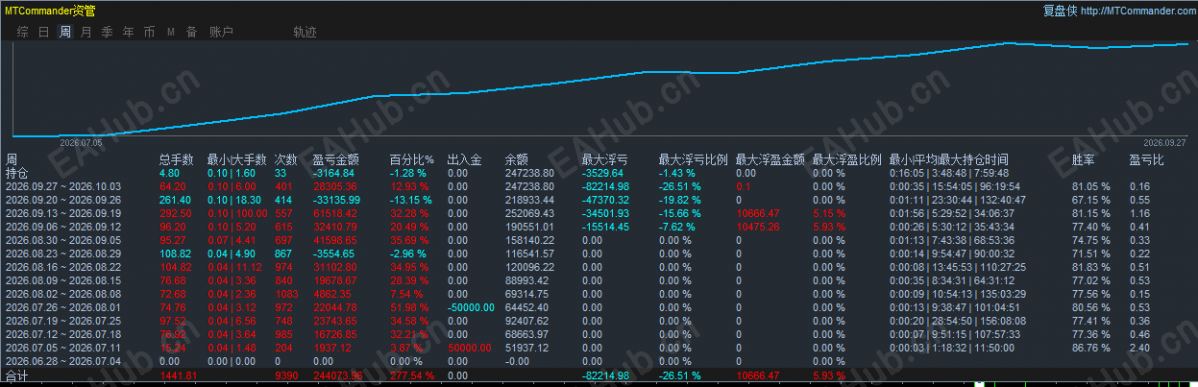Click the trade count 1083
Viewport: 1198px width, 387px height.
[x=286, y=293]
